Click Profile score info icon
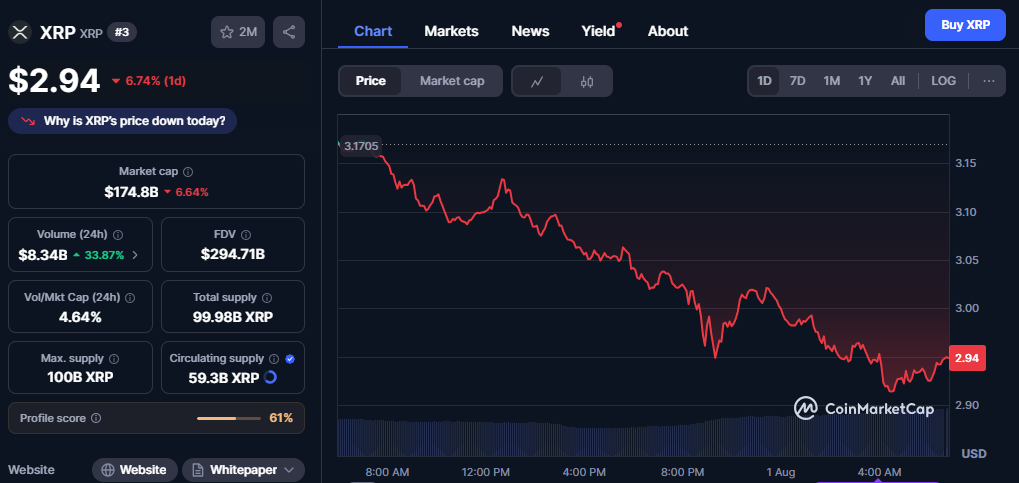The width and height of the screenshot is (1019, 483). point(96,418)
